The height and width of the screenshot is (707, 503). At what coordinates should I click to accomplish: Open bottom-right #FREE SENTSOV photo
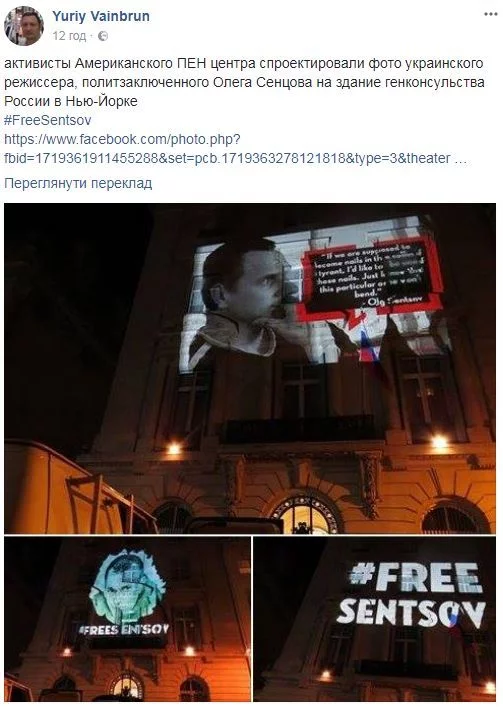pyautogui.click(x=375, y=619)
